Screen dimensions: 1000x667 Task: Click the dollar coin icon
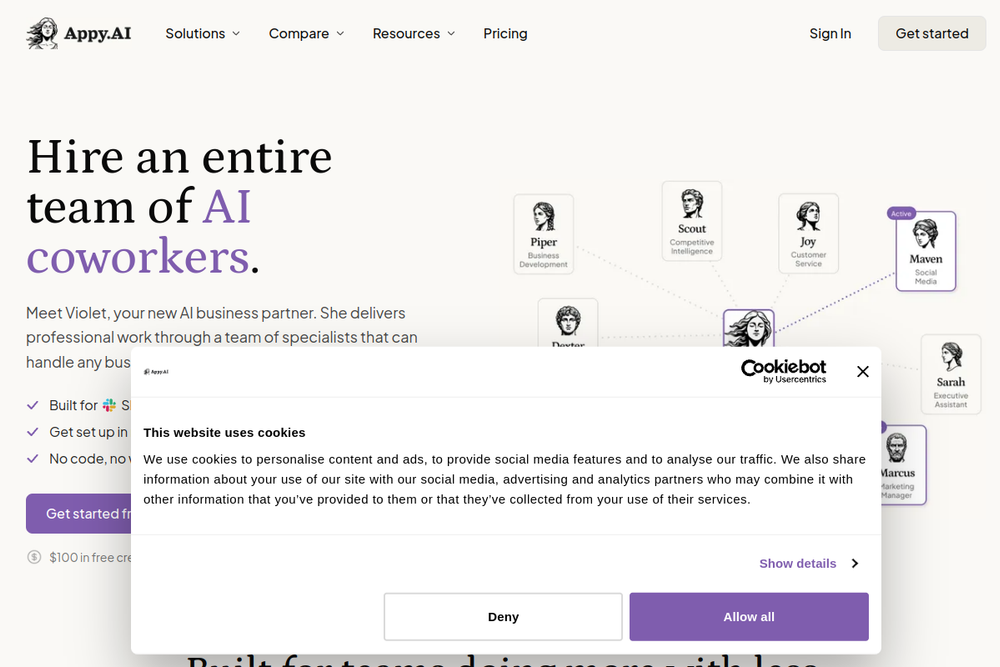pyautogui.click(x=34, y=557)
